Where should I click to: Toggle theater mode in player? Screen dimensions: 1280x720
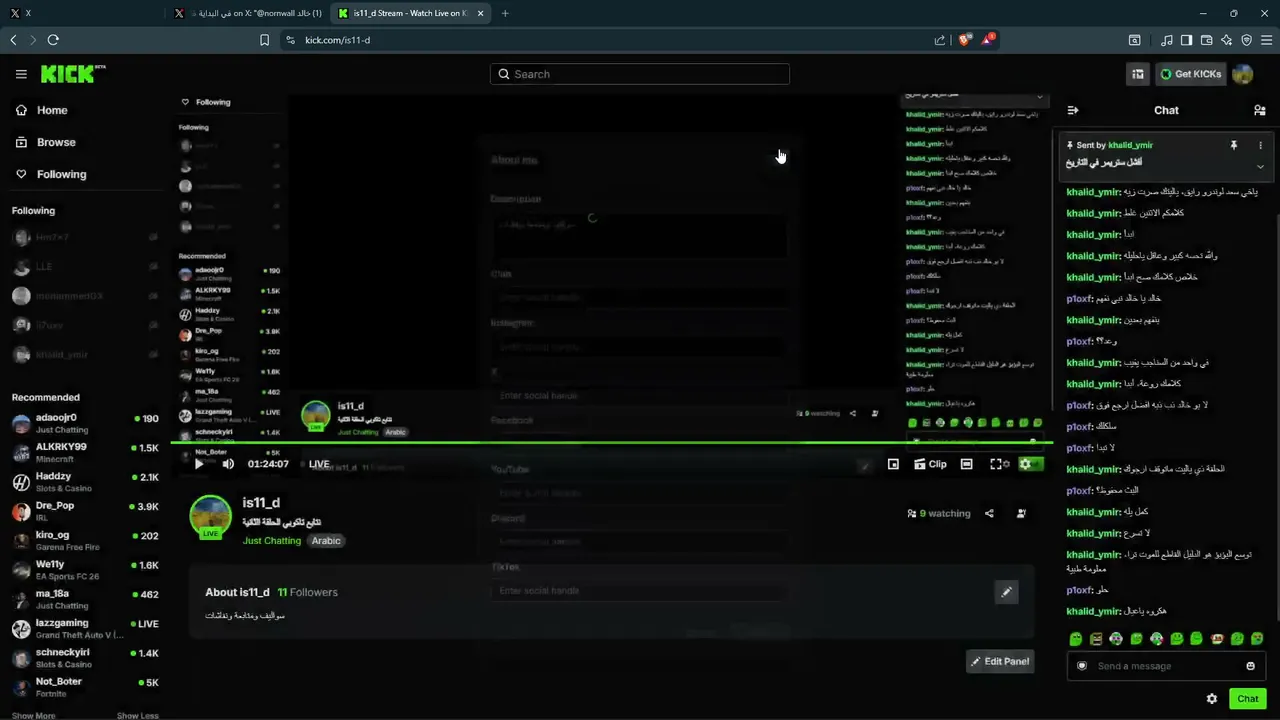tap(966, 464)
